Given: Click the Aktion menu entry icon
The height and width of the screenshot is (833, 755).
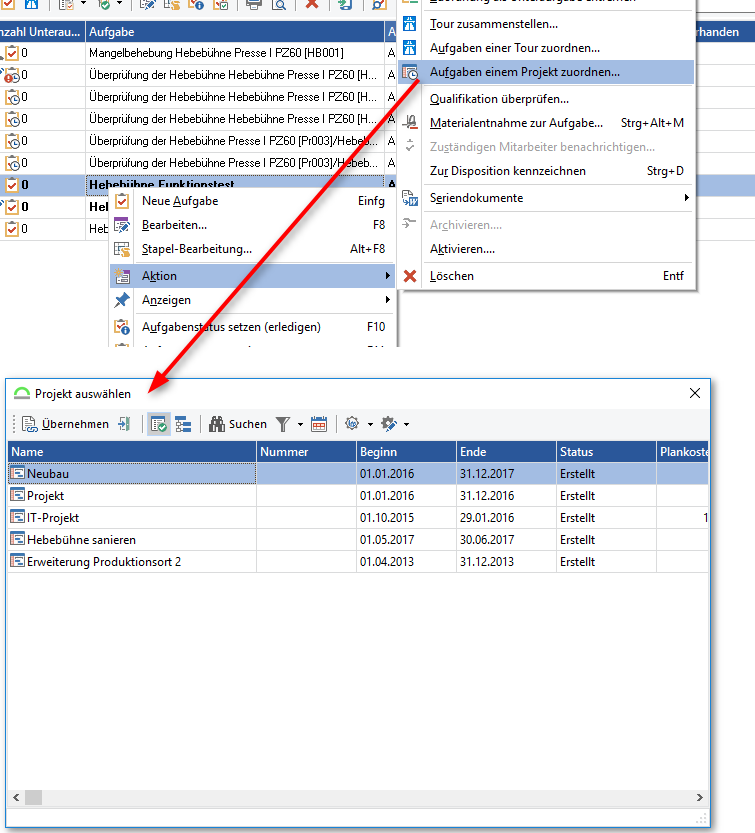Looking at the screenshot, I should click(x=122, y=276).
